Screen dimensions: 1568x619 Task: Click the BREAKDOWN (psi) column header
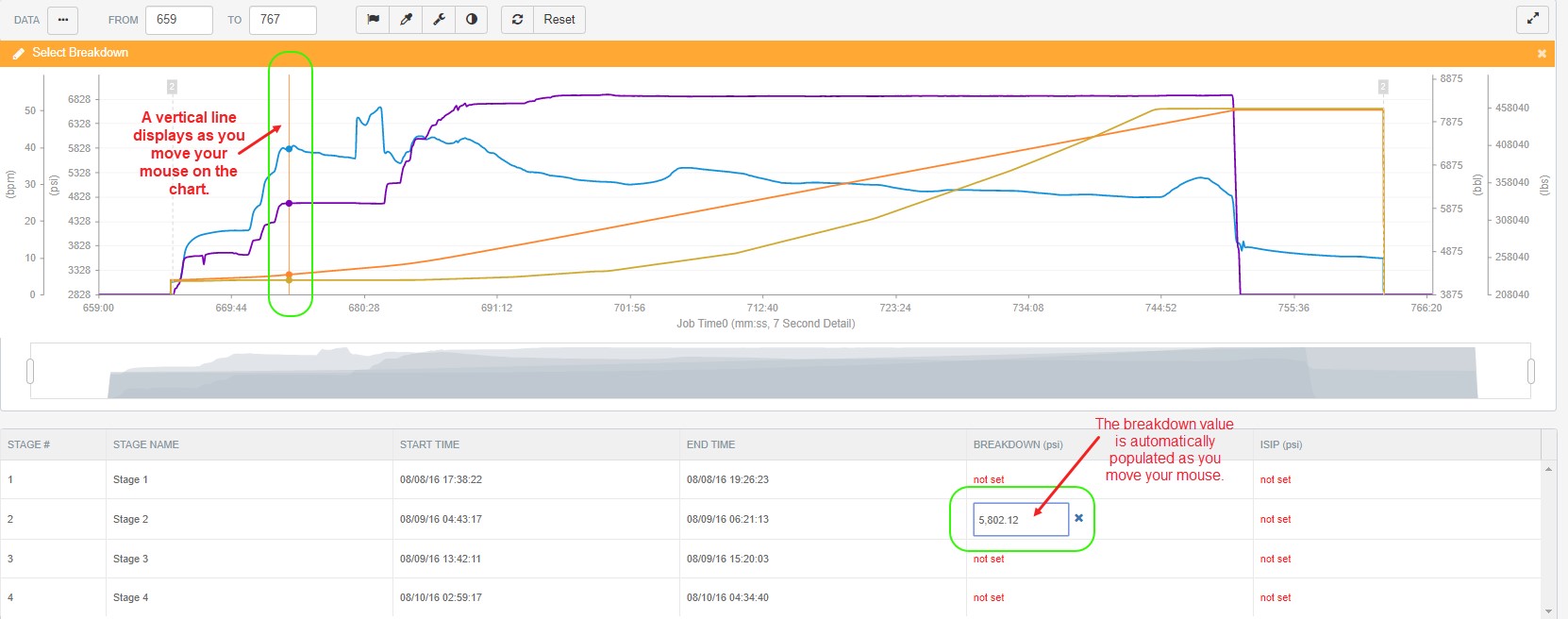1018,444
